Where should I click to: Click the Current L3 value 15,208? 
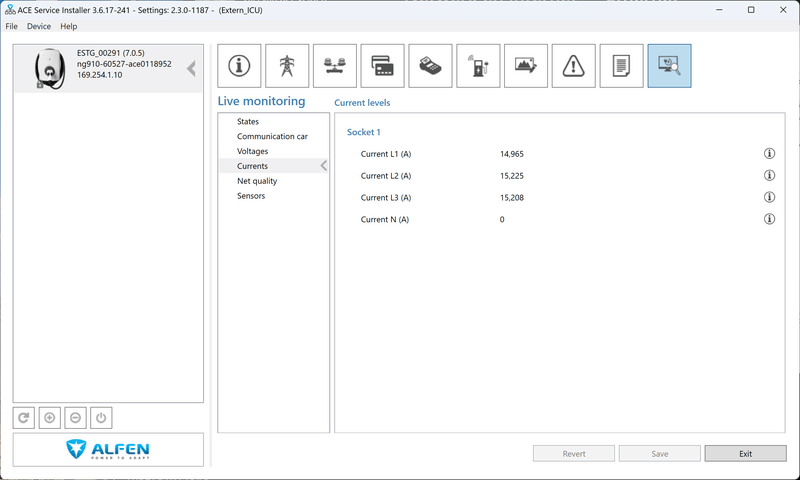pos(512,197)
